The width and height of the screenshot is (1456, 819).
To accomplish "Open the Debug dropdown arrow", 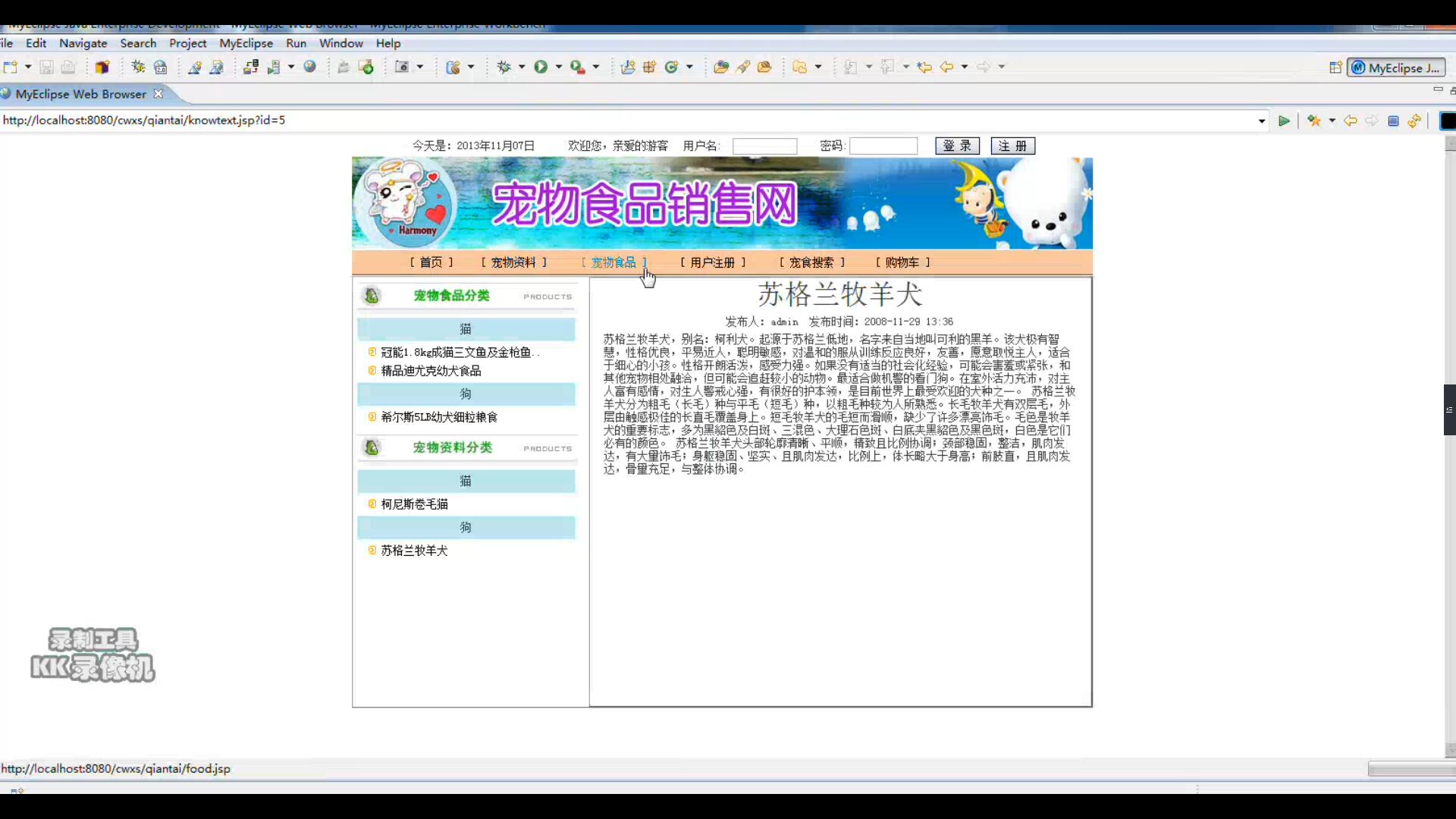I will 522,67.
